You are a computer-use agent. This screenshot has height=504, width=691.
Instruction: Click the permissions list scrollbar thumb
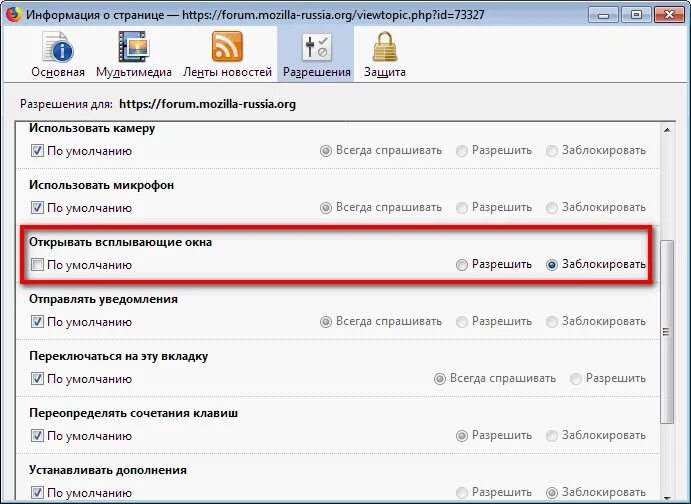click(667, 332)
